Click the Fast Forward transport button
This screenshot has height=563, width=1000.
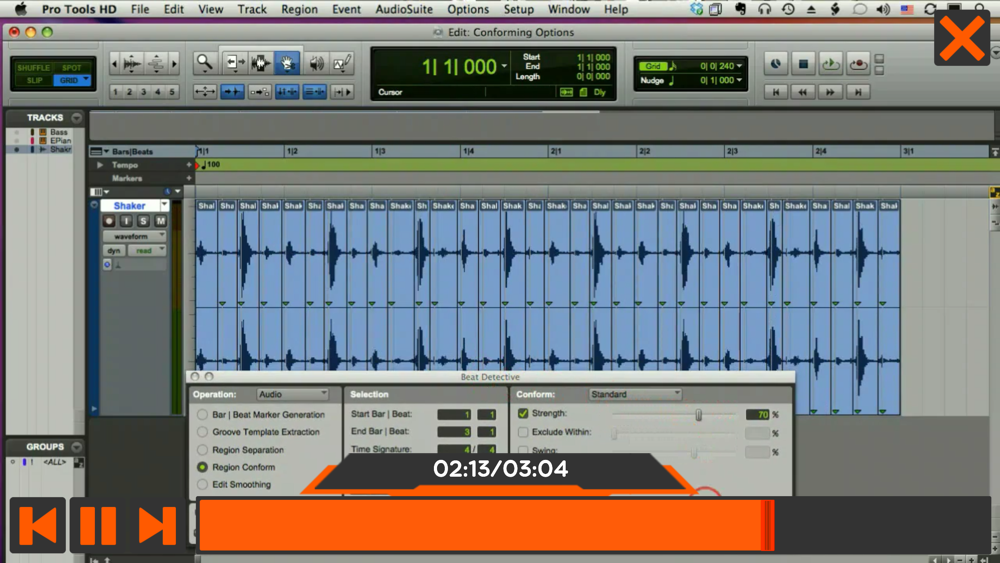coord(830,92)
